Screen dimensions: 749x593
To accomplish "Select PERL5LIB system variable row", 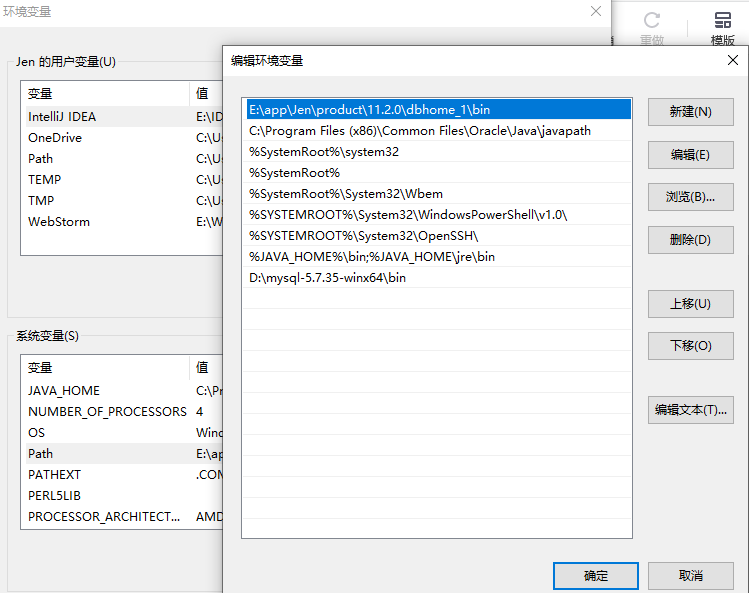I will [x=124, y=496].
